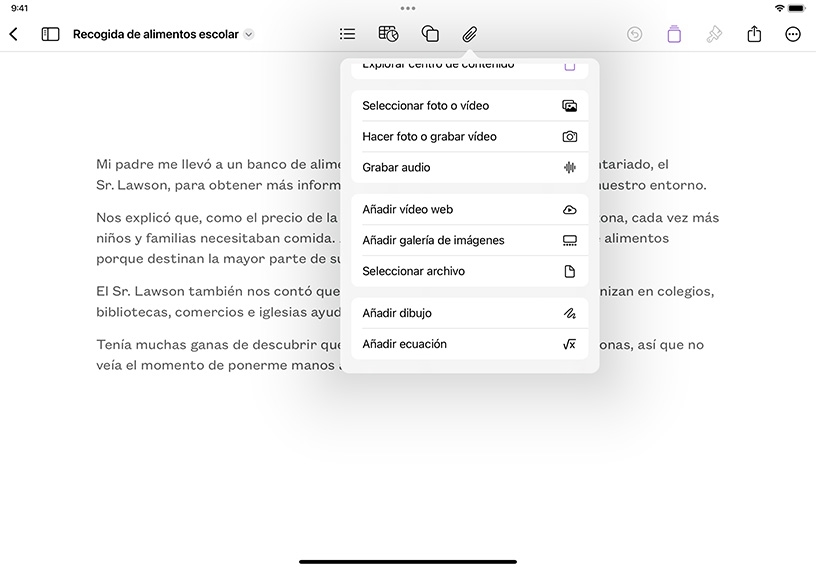The height and width of the screenshot is (567, 816).
Task: Tap the paragraph starting 'Nos explicó que'
Action: coord(218,238)
